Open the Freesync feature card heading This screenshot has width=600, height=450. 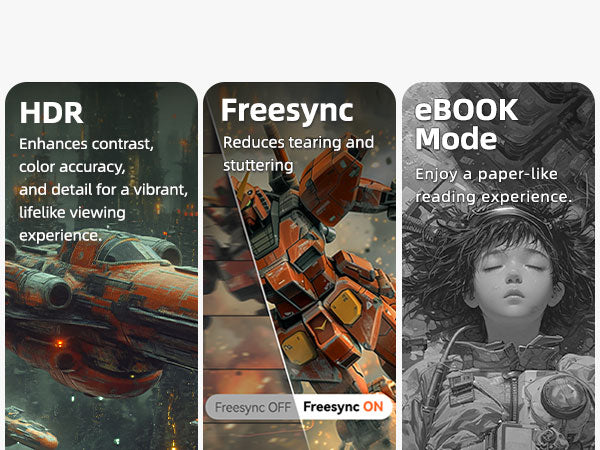coord(287,111)
